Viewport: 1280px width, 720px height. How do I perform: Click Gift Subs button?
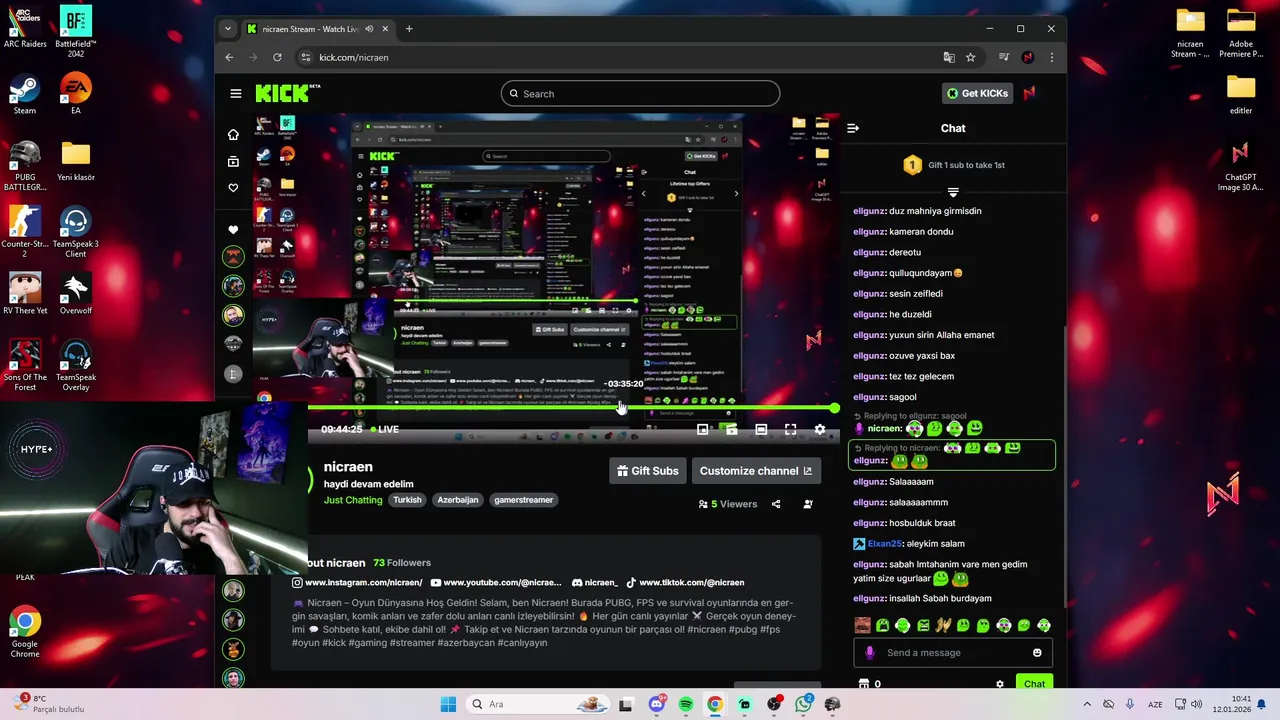point(648,471)
